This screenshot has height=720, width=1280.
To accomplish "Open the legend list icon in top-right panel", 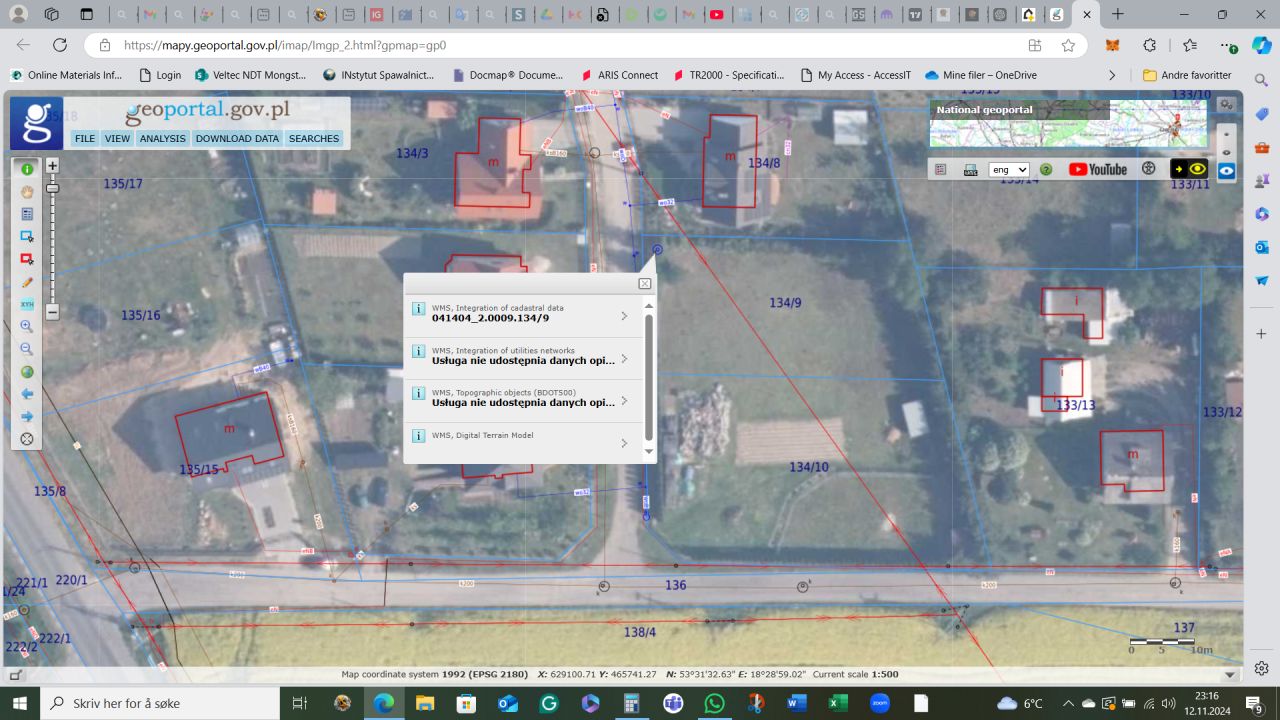I will (x=941, y=170).
